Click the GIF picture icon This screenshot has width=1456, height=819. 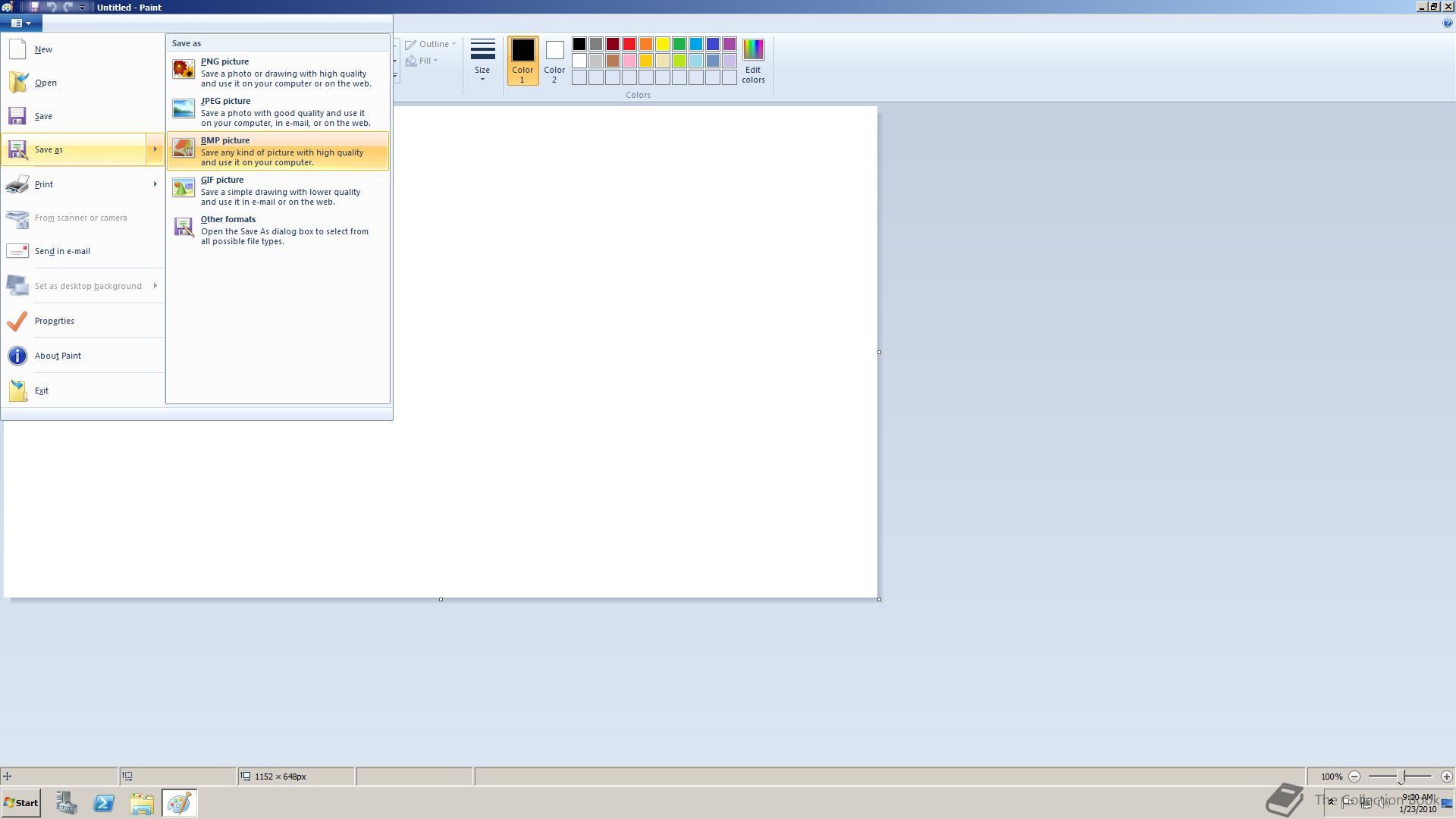click(x=184, y=187)
